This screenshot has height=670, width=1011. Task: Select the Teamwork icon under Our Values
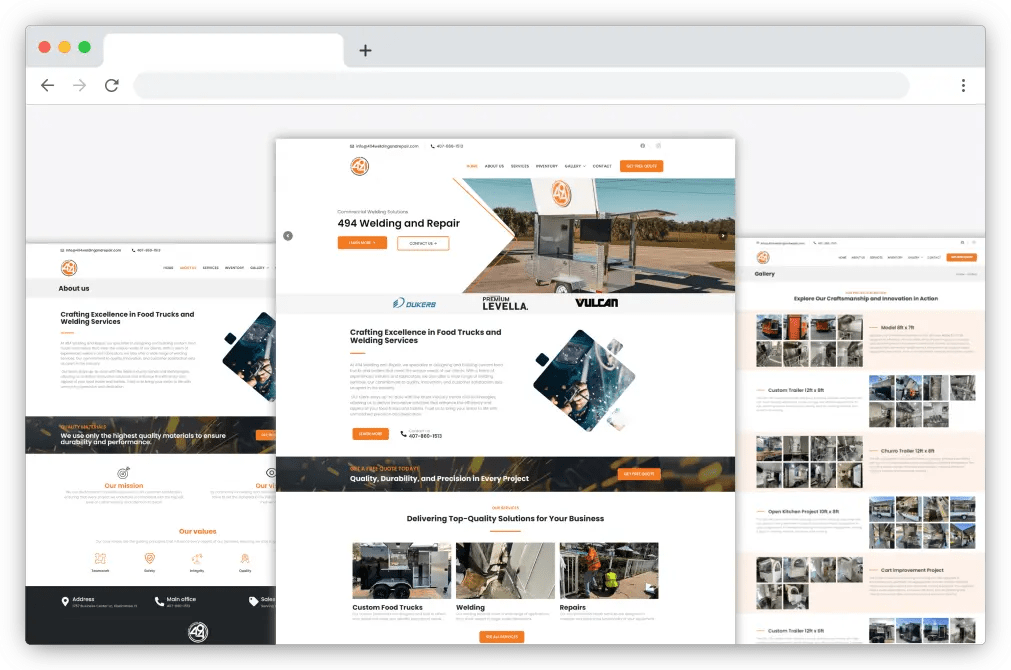pos(100,560)
